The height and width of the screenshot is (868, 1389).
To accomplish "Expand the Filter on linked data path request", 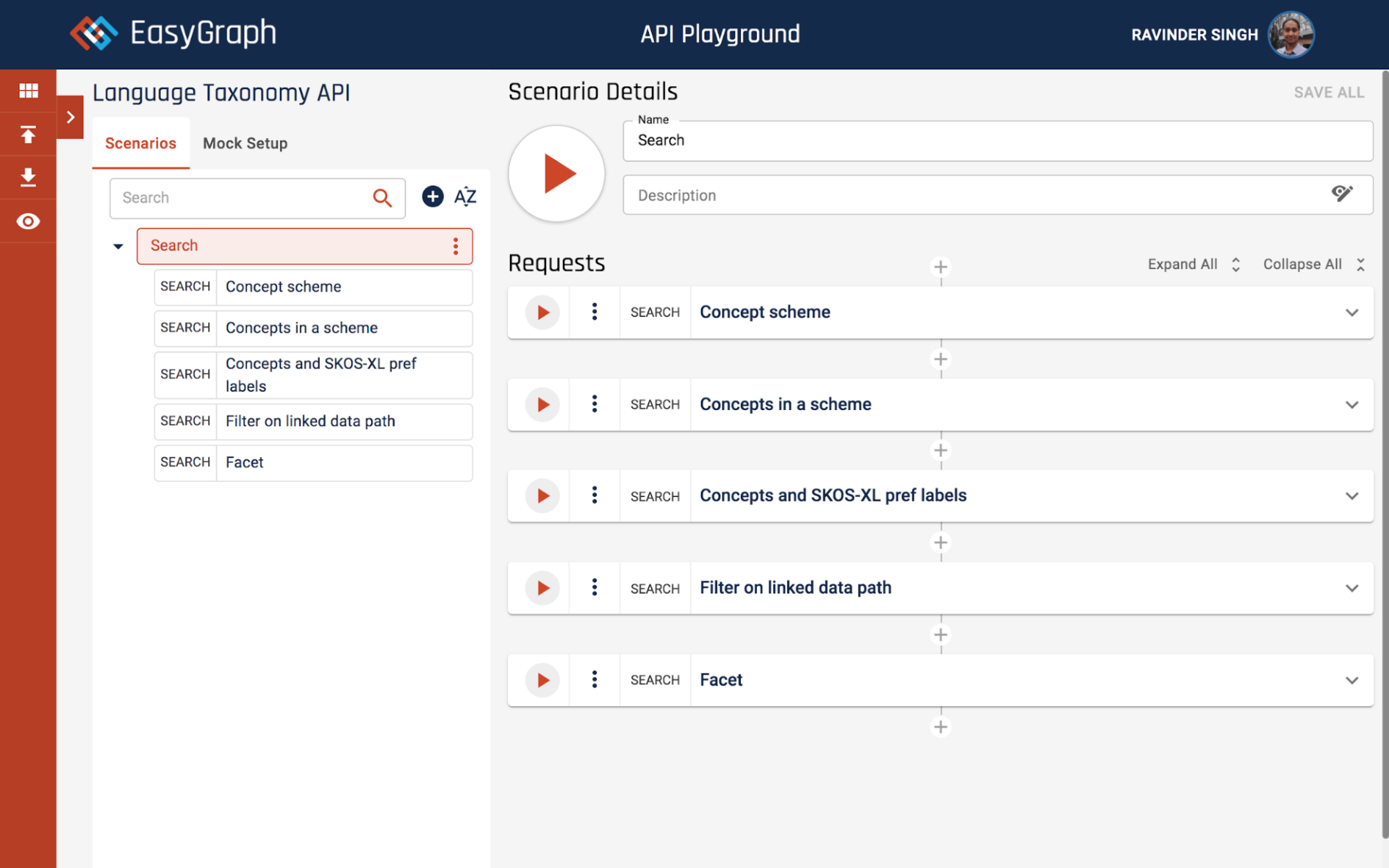I will pyautogui.click(x=1351, y=588).
